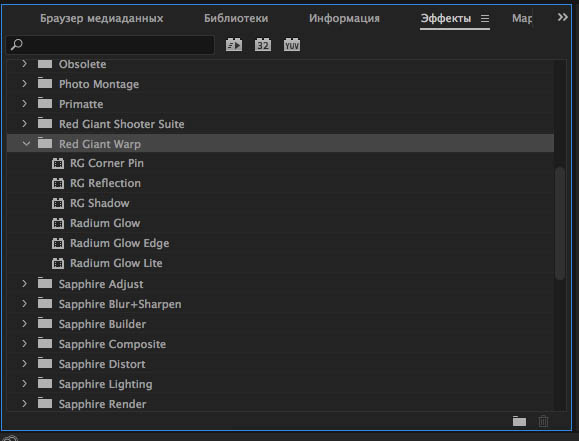Click RG Corner Pin effect icon
This screenshot has width=579, height=441.
[58, 163]
